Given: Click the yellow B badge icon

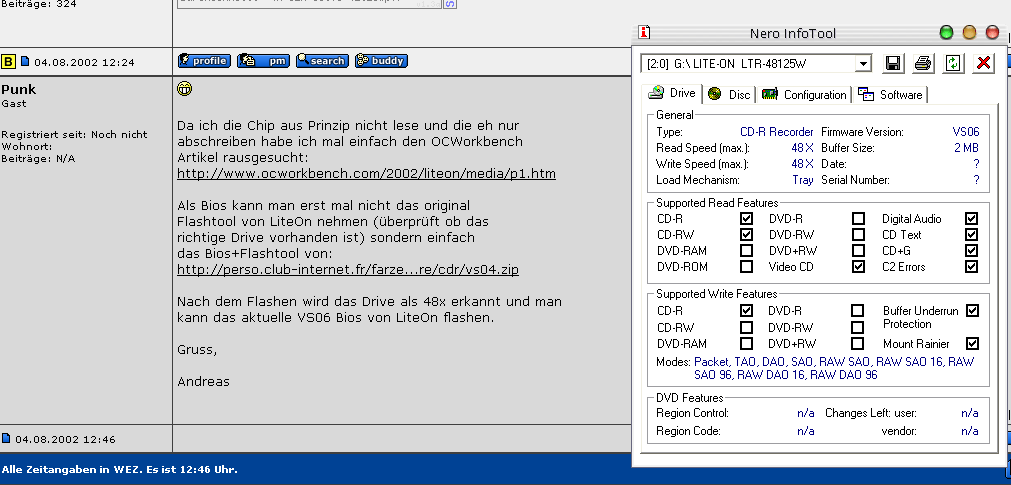Looking at the screenshot, I should pos(8,62).
